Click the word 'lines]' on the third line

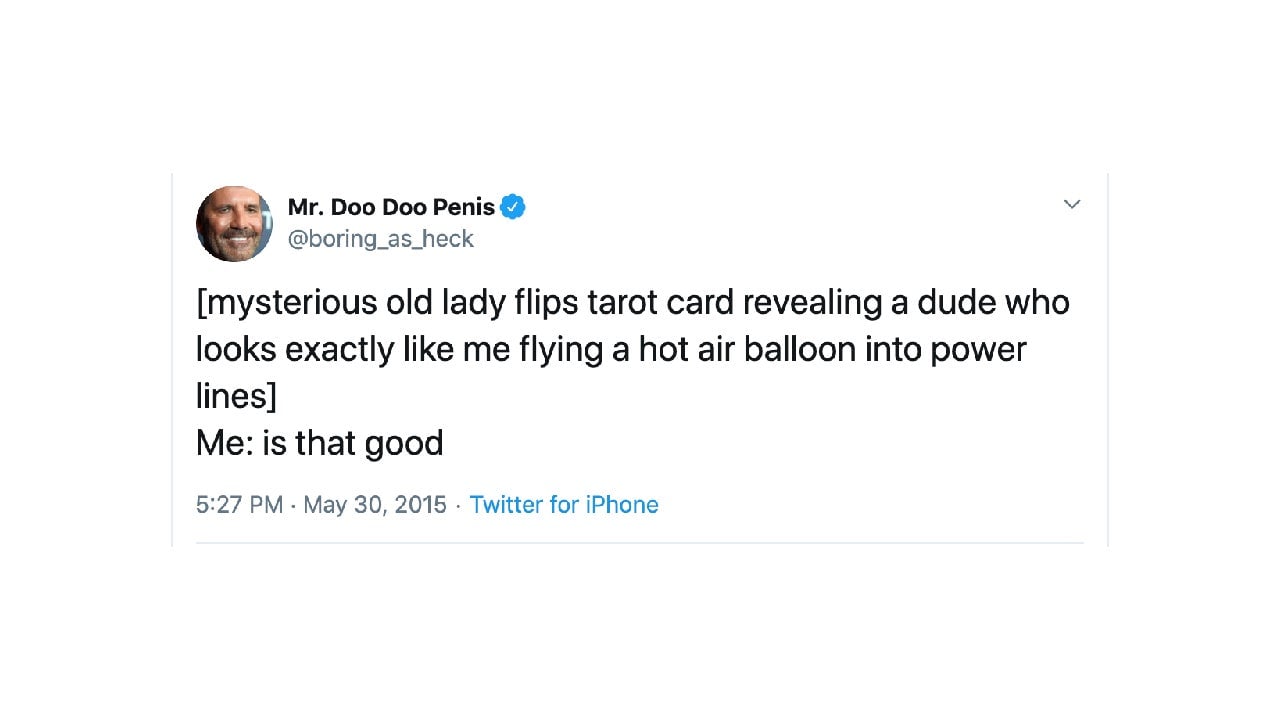pos(236,396)
